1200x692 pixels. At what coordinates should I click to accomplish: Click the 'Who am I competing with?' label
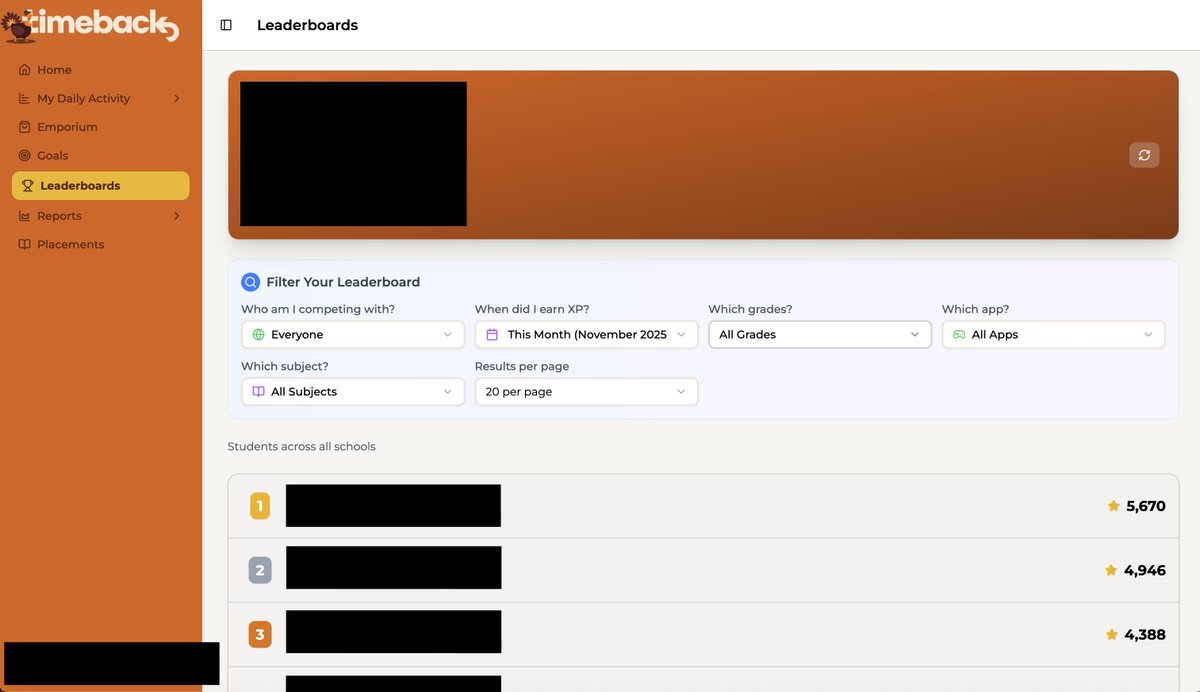(318, 309)
